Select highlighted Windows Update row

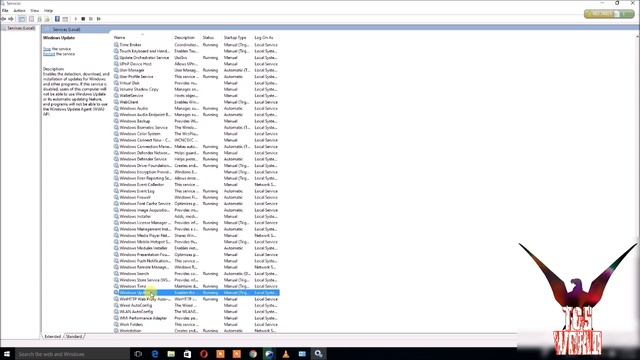pos(196,293)
